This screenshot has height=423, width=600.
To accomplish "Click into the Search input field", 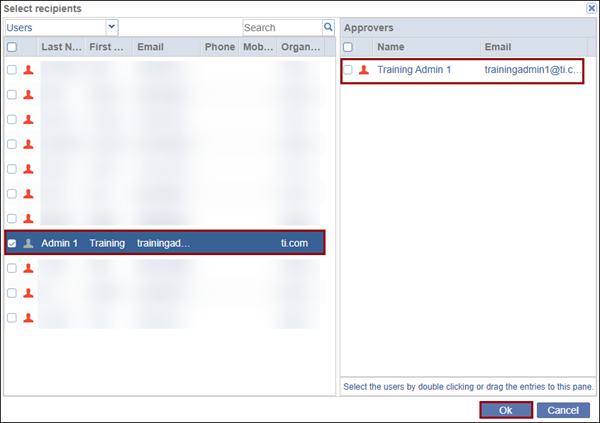I will [x=280, y=27].
